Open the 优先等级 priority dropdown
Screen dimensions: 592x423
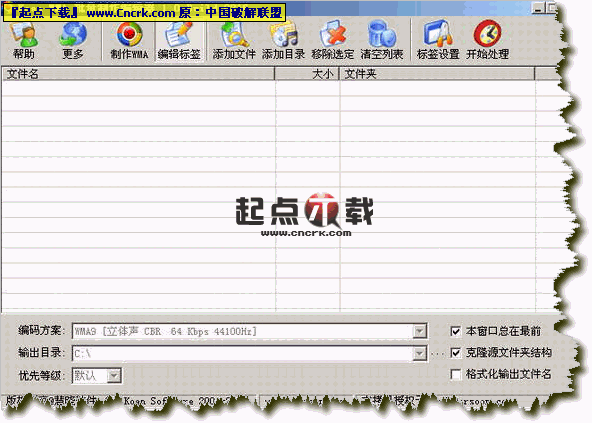(114, 375)
